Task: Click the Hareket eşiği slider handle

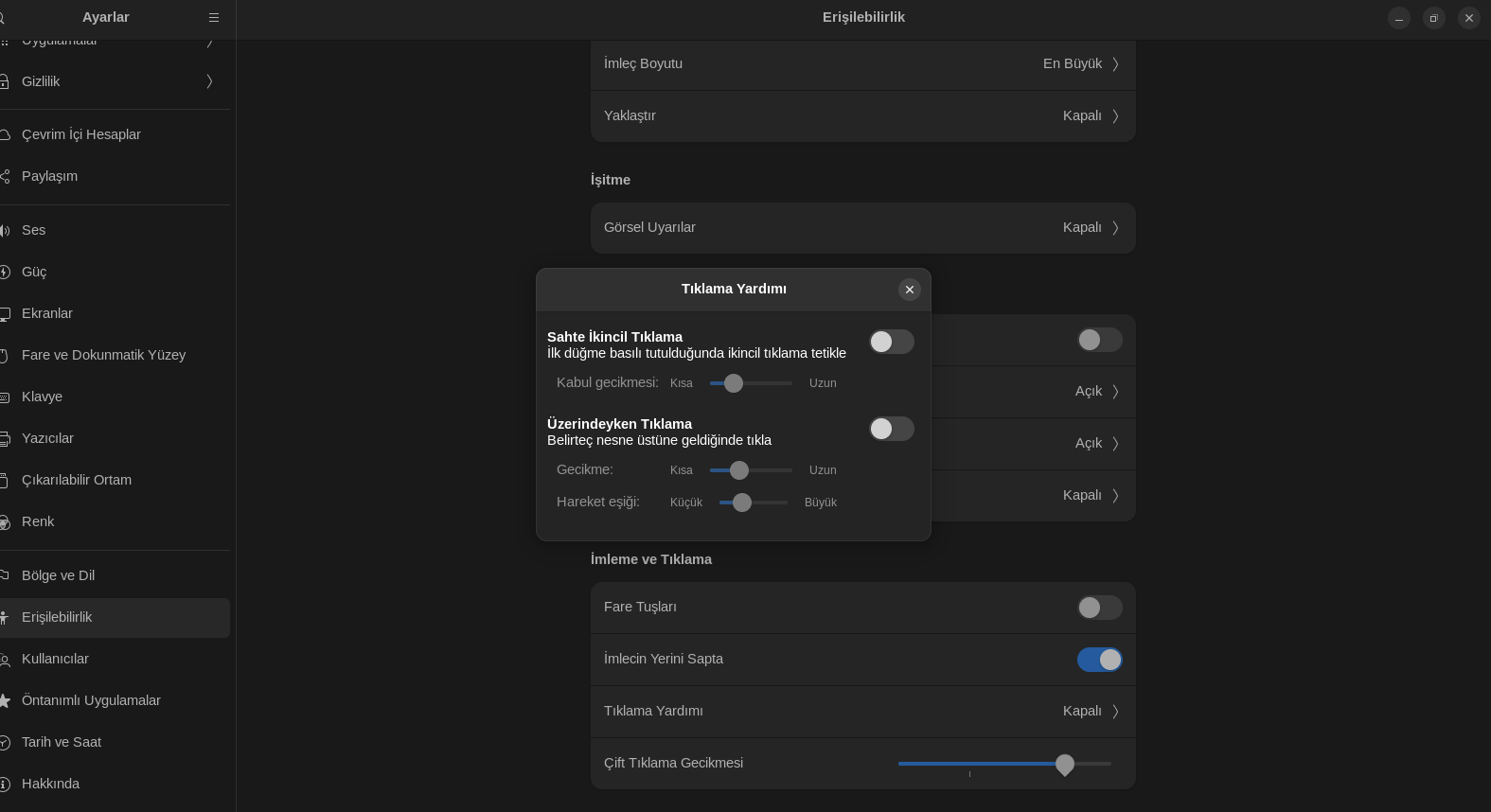Action: coord(742,503)
